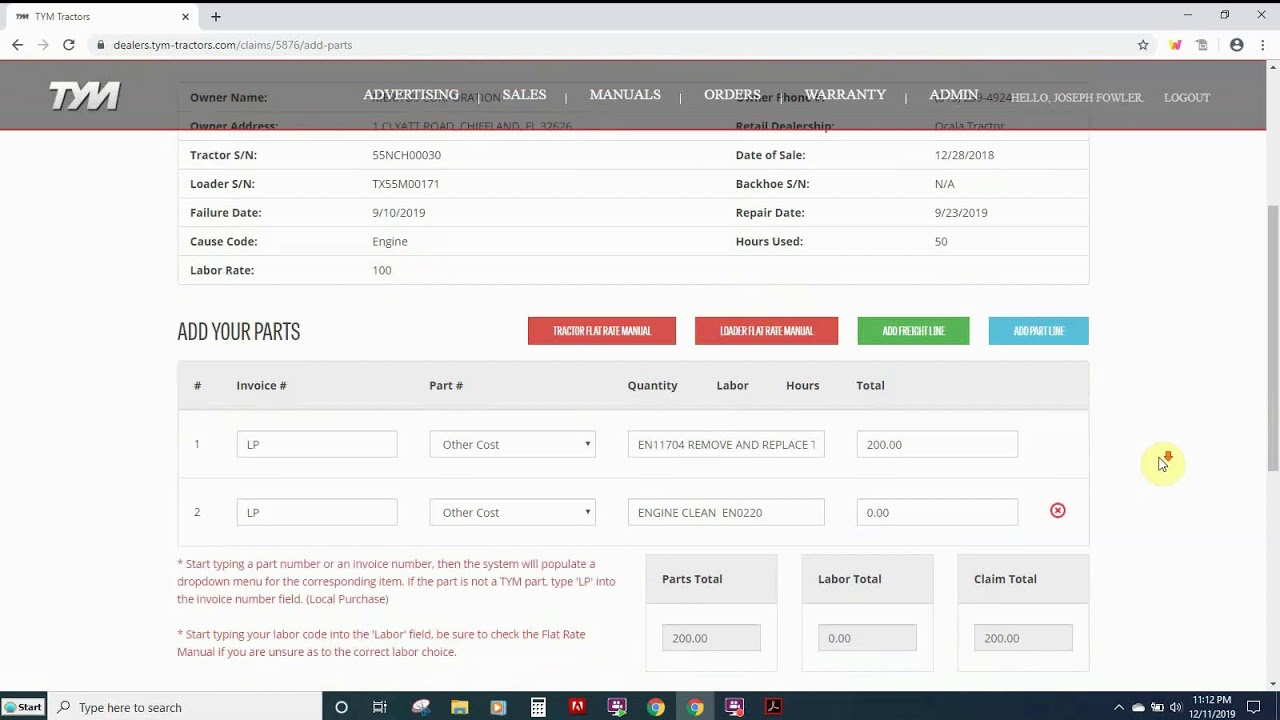Click the TYM logo

click(x=85, y=97)
